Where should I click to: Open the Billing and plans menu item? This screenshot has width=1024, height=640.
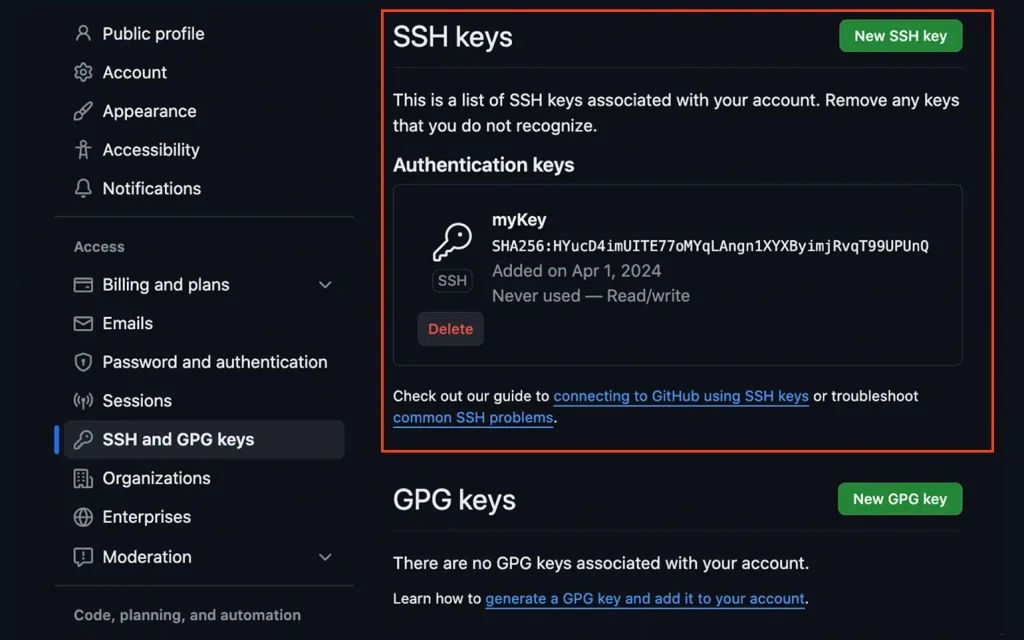click(166, 285)
